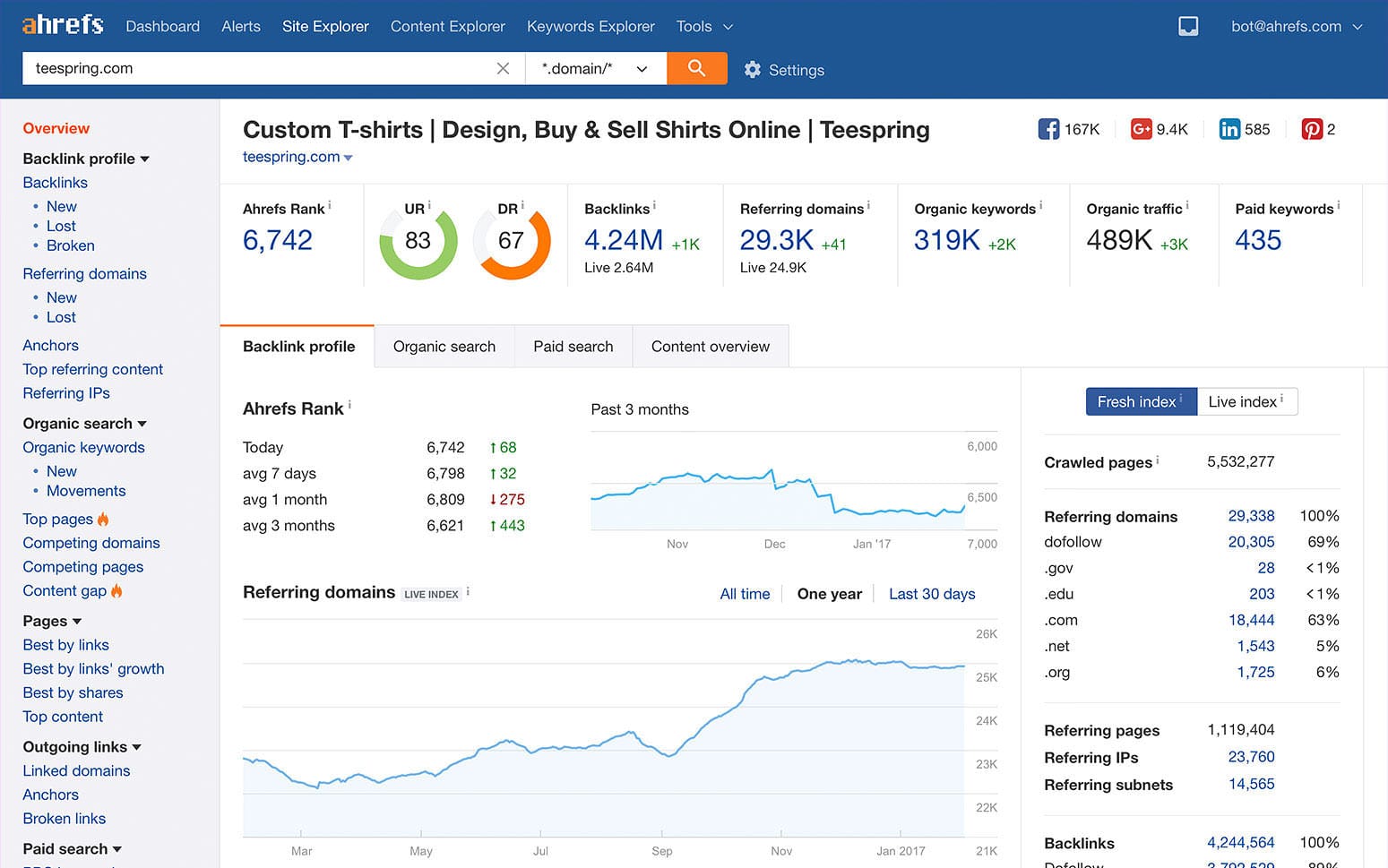This screenshot has width=1388, height=868.
Task: Click the Facebook shares icon
Action: point(1047,129)
